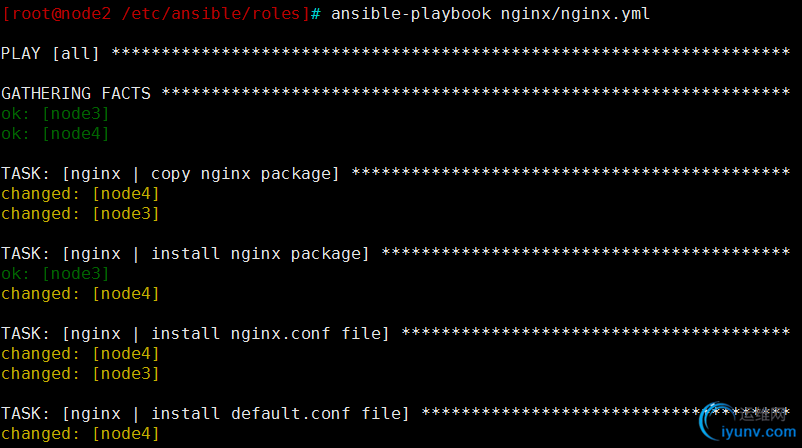Click the PLAY [all] header line

[x=396, y=53]
